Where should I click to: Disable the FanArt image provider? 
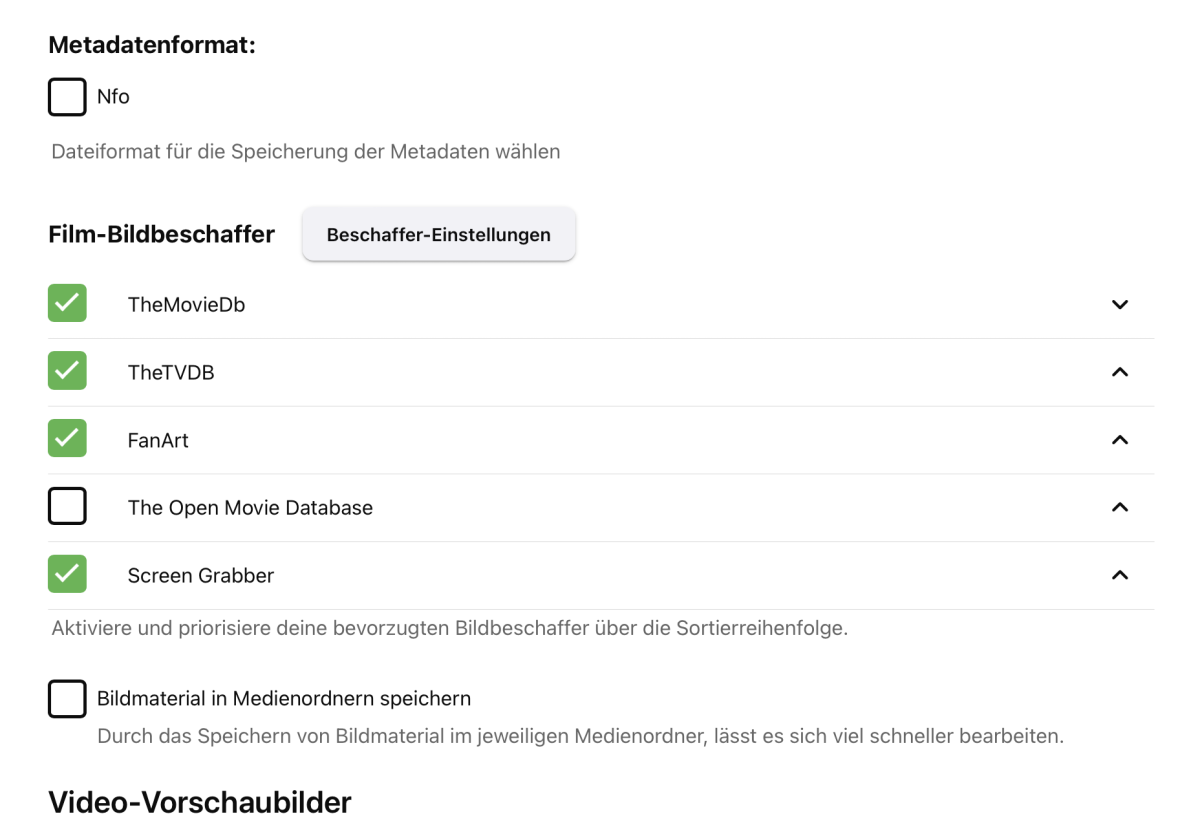66,439
